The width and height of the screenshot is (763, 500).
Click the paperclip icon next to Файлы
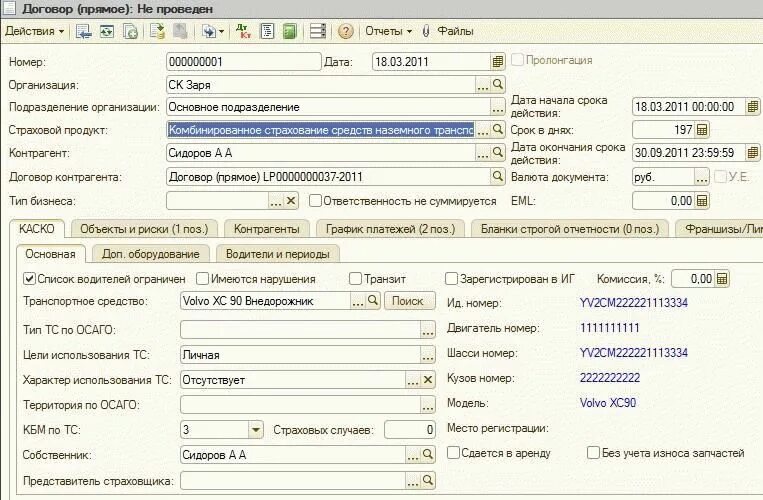pyautogui.click(x=426, y=32)
